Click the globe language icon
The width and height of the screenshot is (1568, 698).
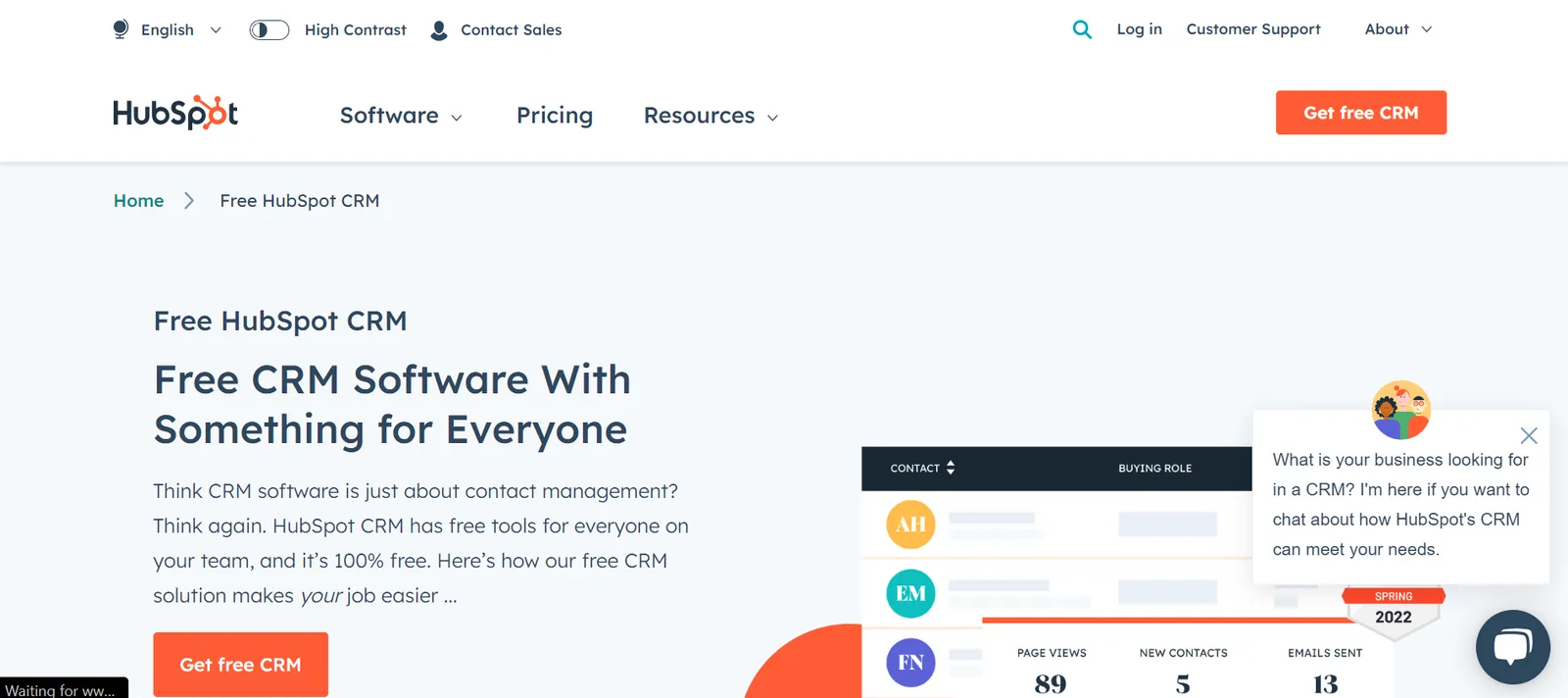121,29
